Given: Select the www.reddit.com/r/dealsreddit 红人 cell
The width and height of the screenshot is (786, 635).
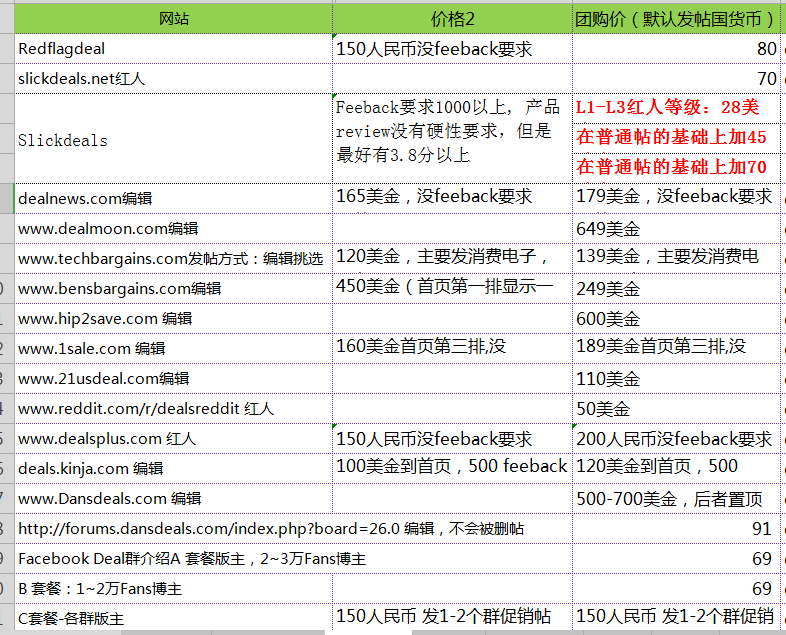Looking at the screenshot, I should pos(173,408).
